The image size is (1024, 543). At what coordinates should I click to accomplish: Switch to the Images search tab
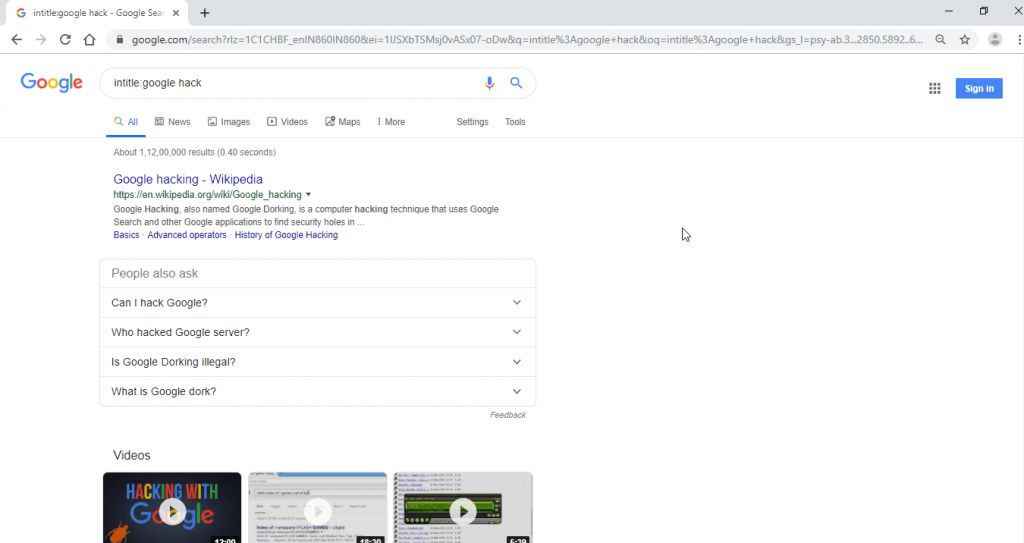(229, 122)
